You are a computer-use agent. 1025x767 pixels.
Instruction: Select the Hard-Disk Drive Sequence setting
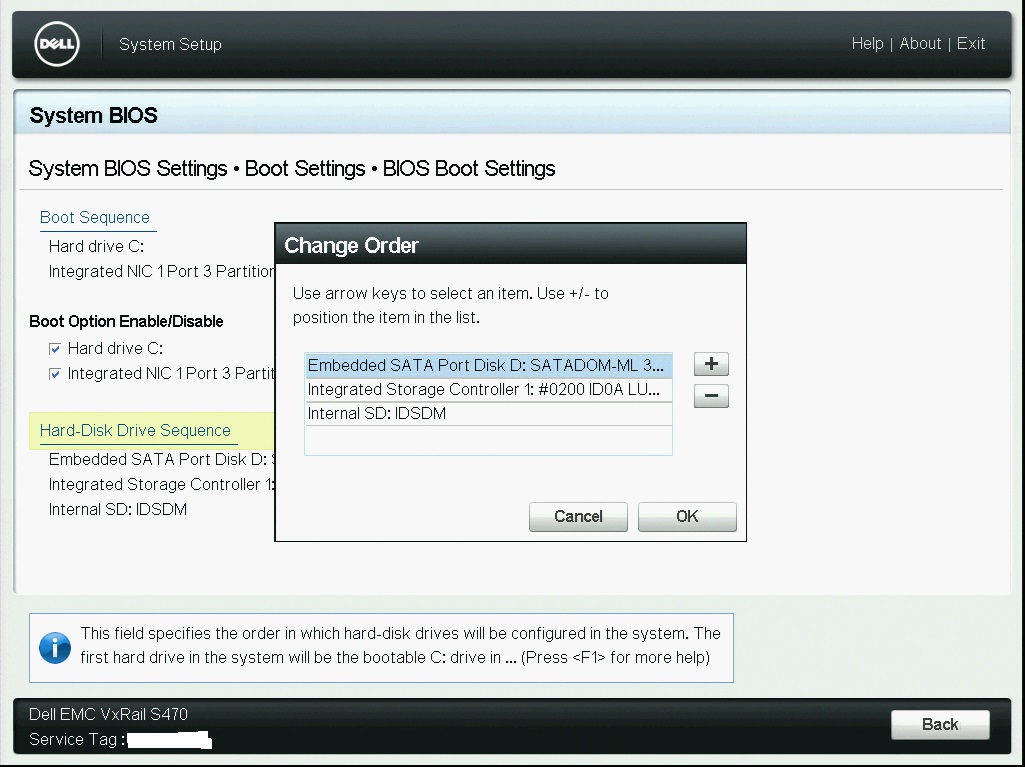coord(134,430)
